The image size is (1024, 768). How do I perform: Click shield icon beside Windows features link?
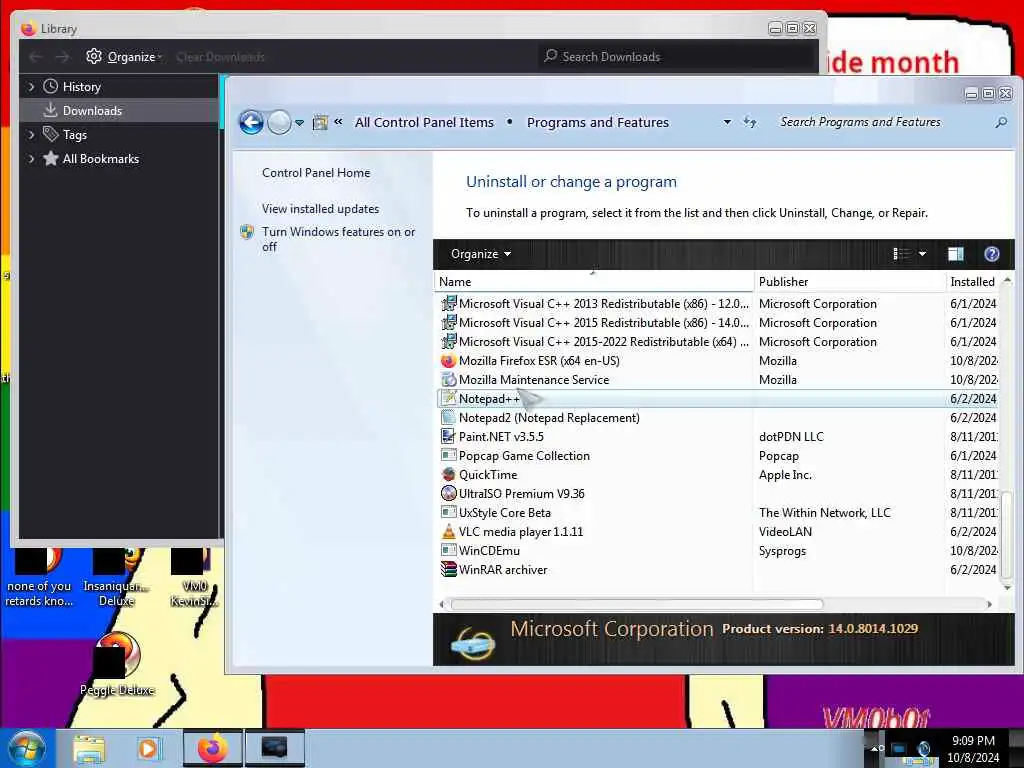coord(247,232)
